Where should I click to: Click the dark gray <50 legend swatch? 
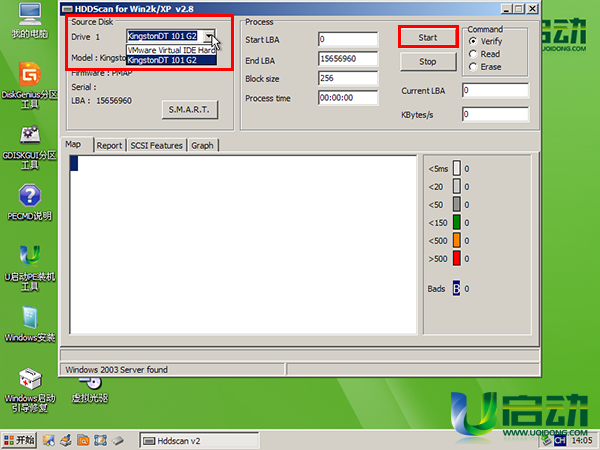click(457, 204)
